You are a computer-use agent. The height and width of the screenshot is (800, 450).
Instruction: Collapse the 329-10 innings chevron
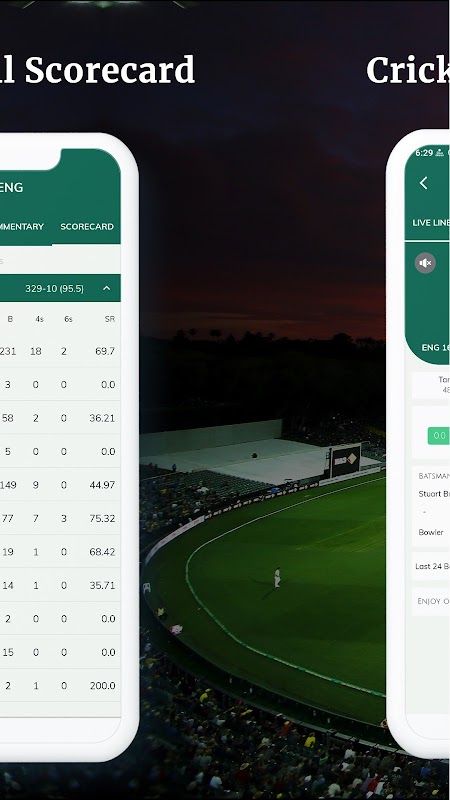click(107, 288)
